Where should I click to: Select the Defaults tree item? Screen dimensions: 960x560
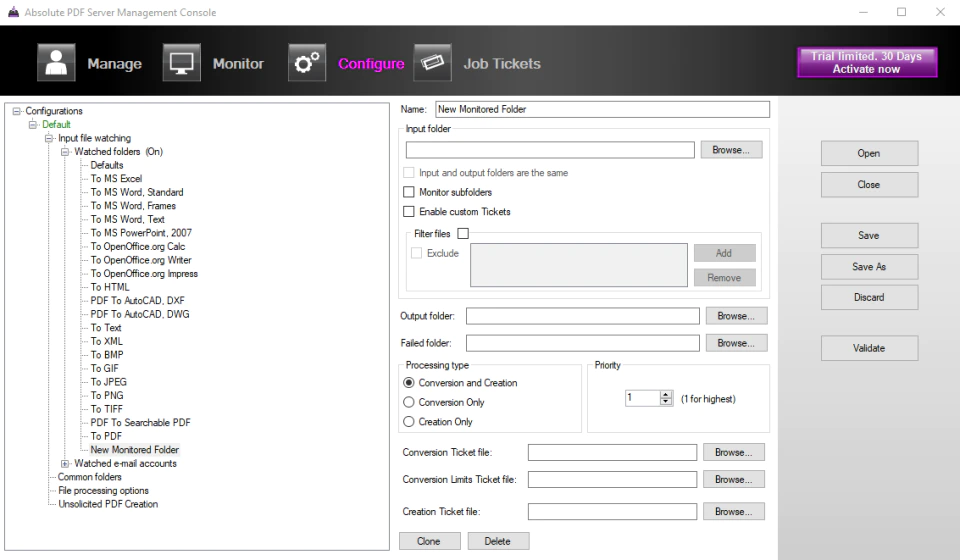(x=107, y=165)
